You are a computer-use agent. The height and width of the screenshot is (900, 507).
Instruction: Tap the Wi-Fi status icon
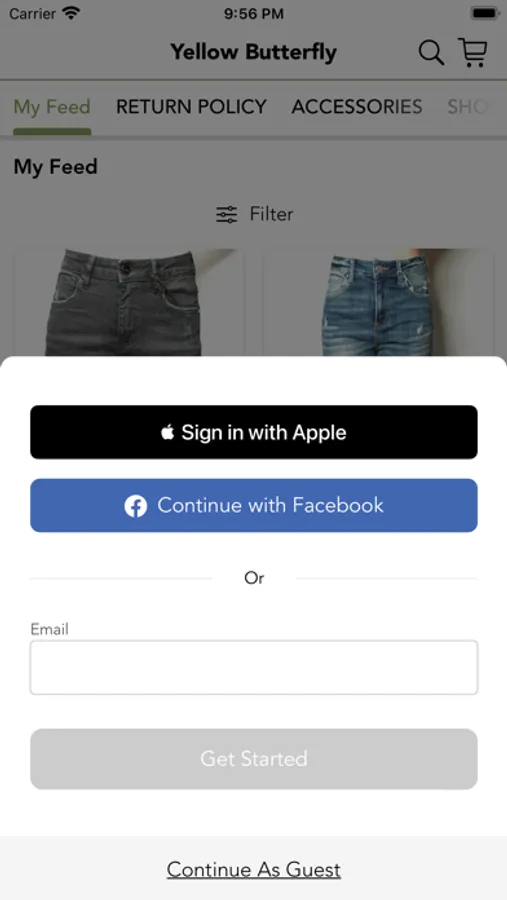tap(71, 14)
